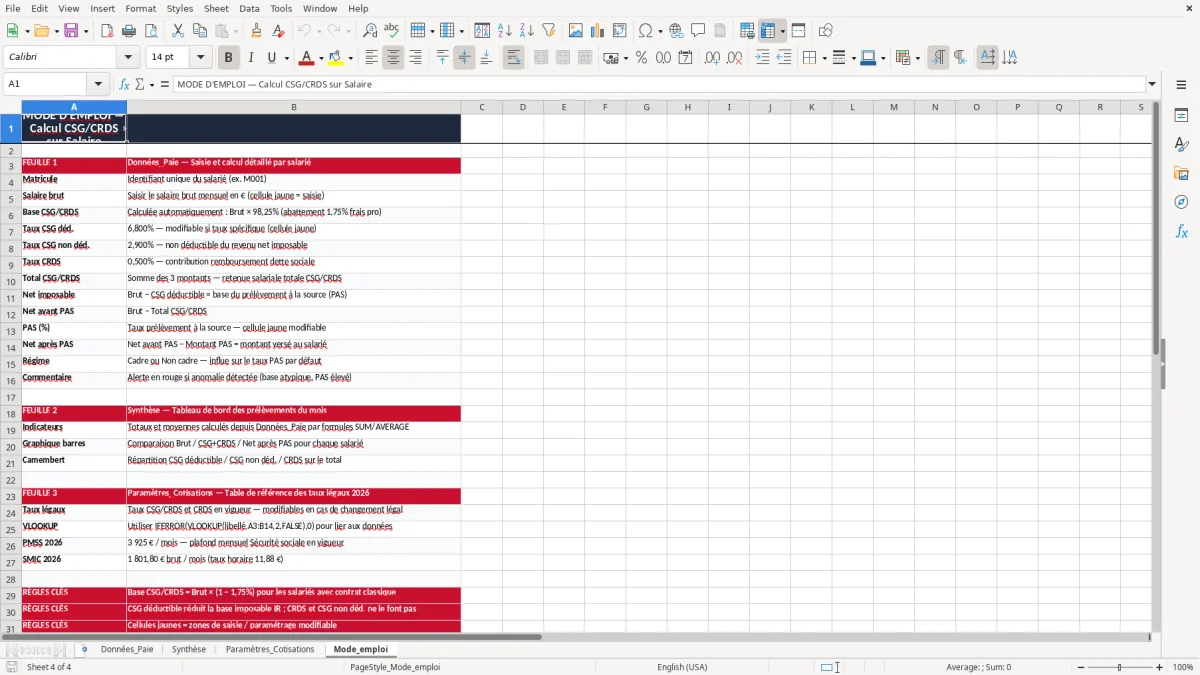This screenshot has height=675, width=1200.
Task: Open the font name dropdown
Action: click(128, 58)
